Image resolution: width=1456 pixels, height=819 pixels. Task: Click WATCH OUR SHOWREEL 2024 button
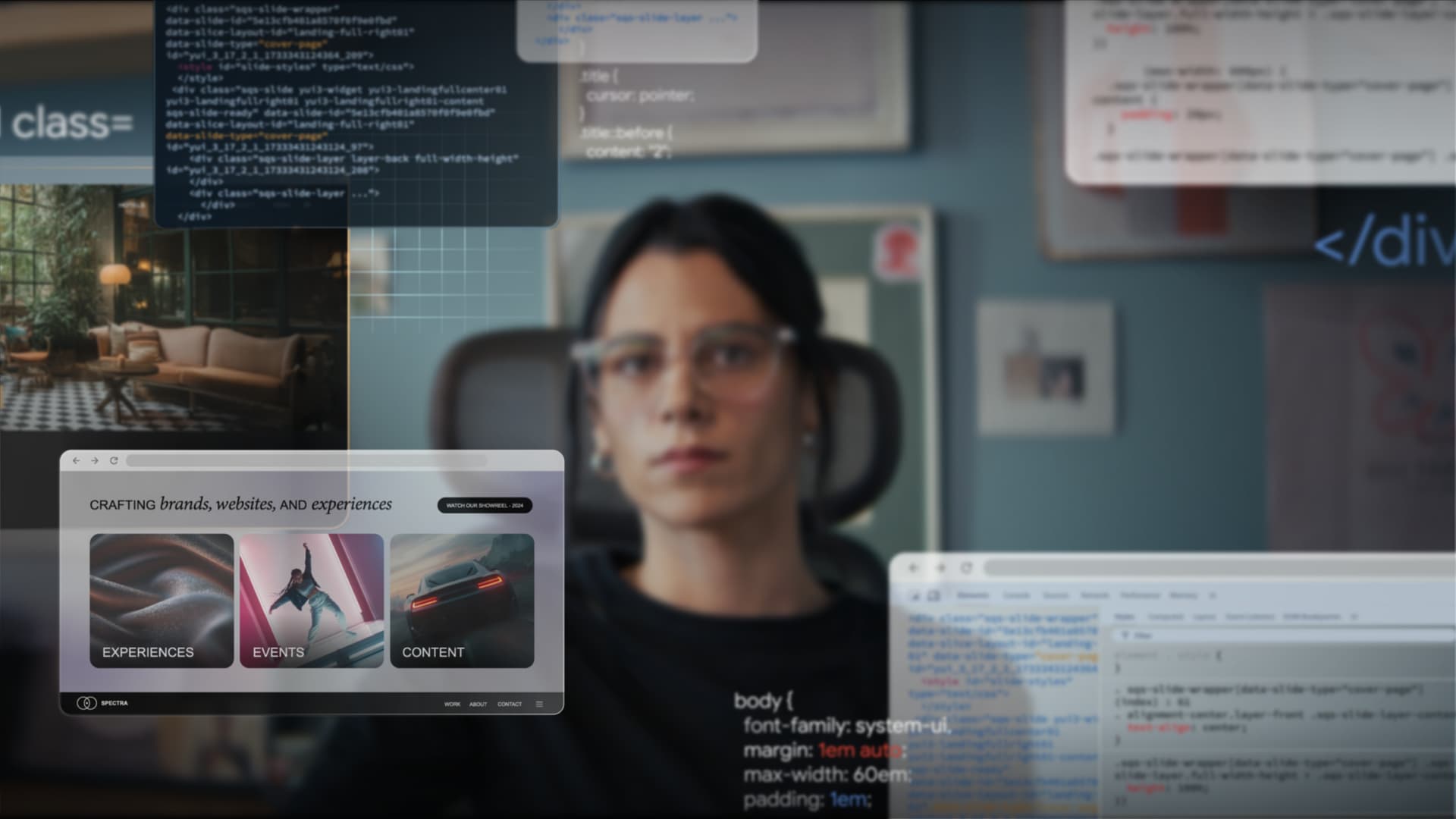point(484,505)
